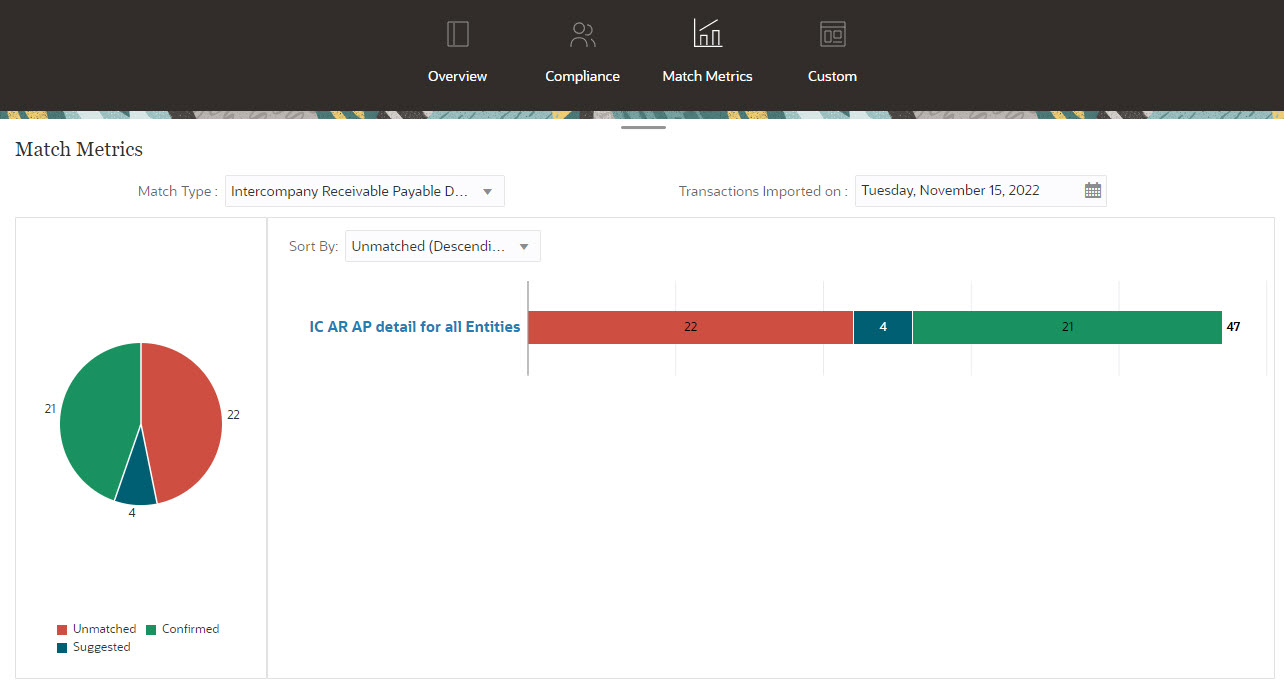Click the Match Metrics page heading
This screenshot has height=684, width=1284.
[x=79, y=149]
